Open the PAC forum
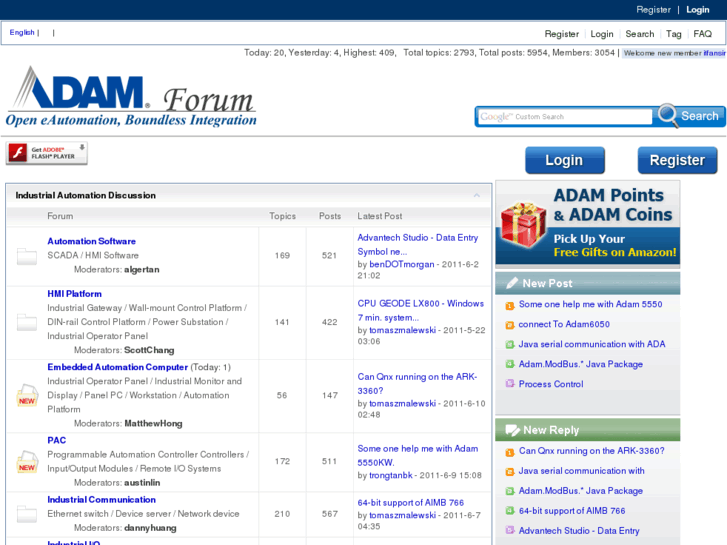Image resolution: width=727 pixels, height=545 pixels. 57,440
